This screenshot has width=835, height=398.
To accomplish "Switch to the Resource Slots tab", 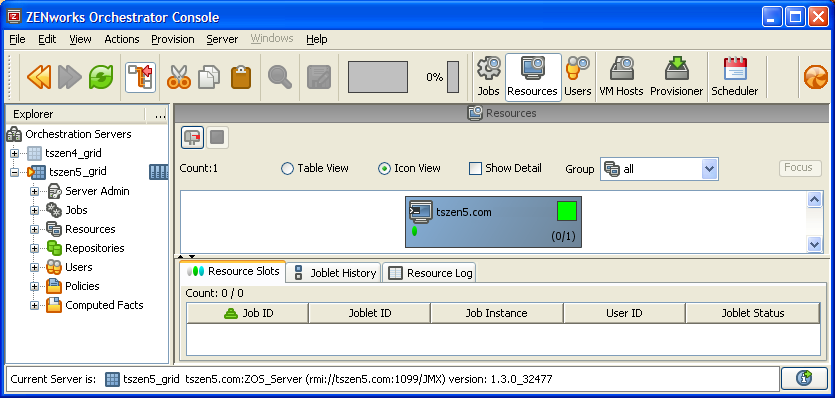I will (233, 271).
